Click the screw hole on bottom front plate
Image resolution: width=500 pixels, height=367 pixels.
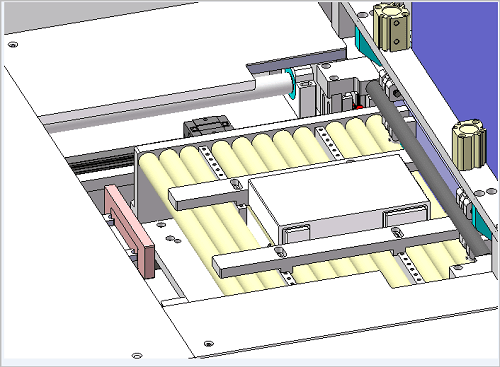[209, 343]
